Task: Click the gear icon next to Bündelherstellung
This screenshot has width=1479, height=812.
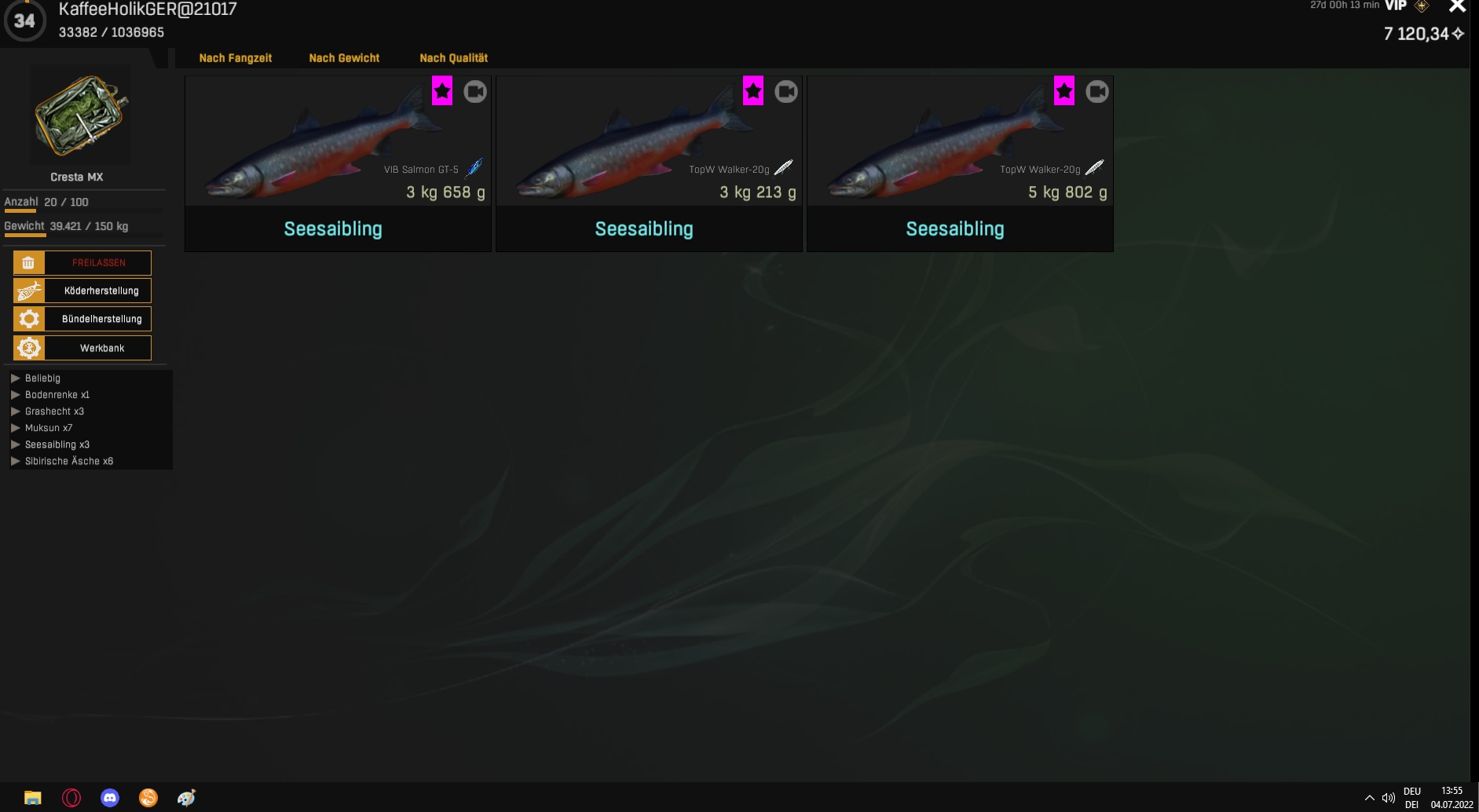Action: (x=29, y=319)
